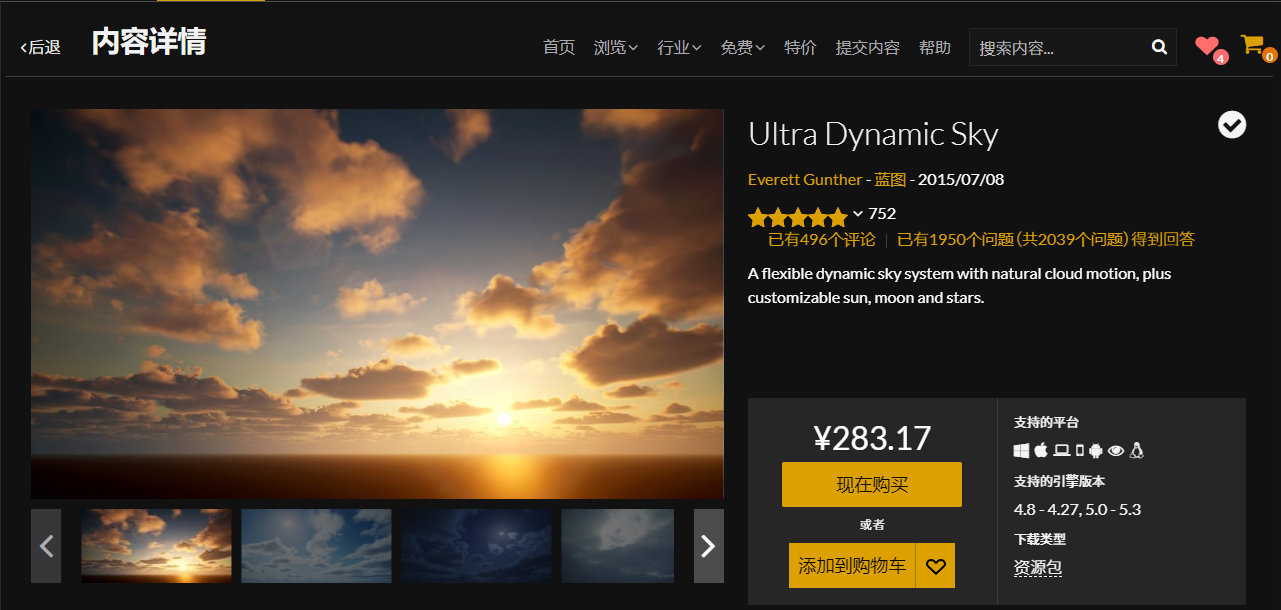Go to 首页 in the navigation bar
This screenshot has width=1281, height=610.
tap(558, 47)
